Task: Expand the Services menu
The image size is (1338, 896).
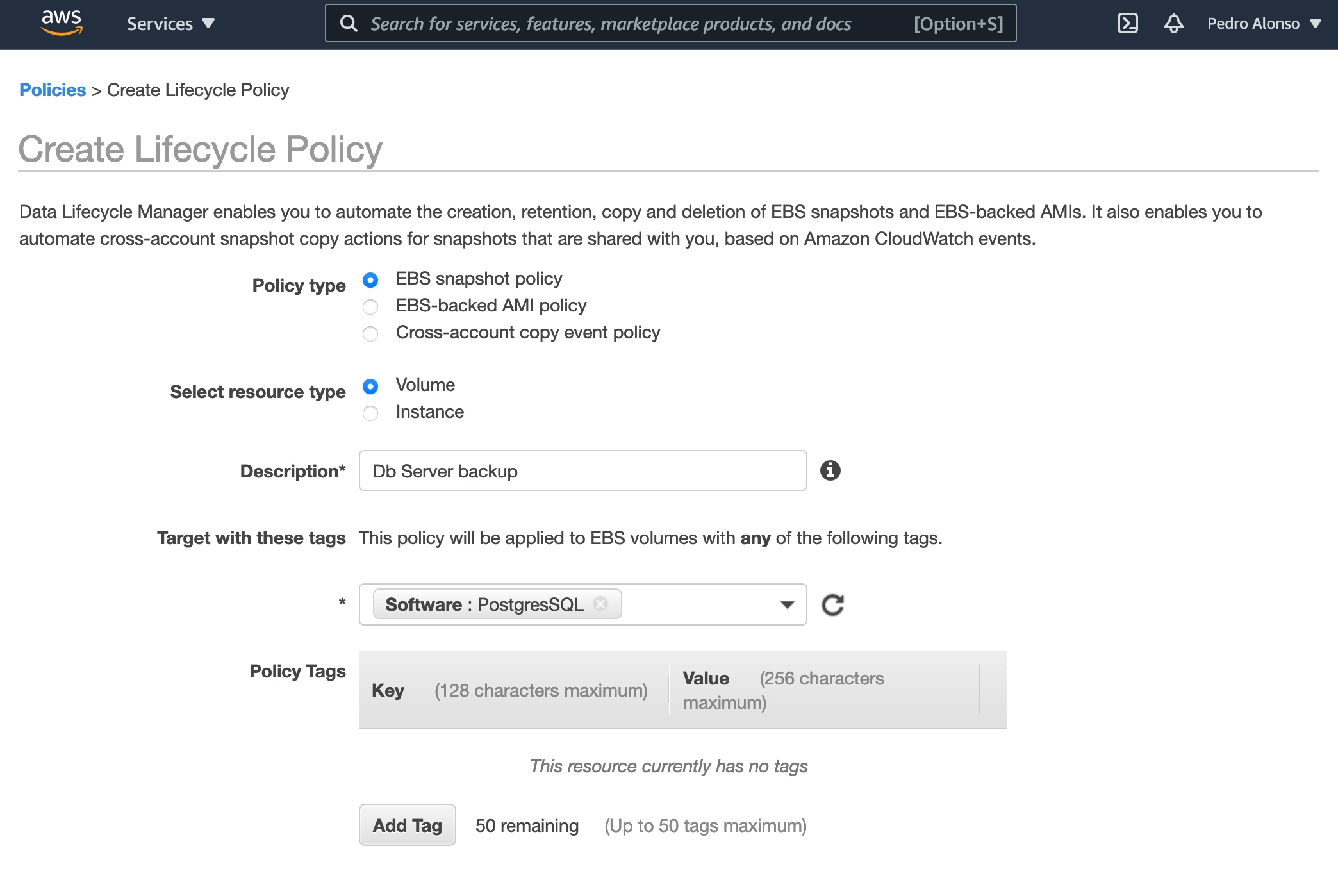Action: coord(170,24)
